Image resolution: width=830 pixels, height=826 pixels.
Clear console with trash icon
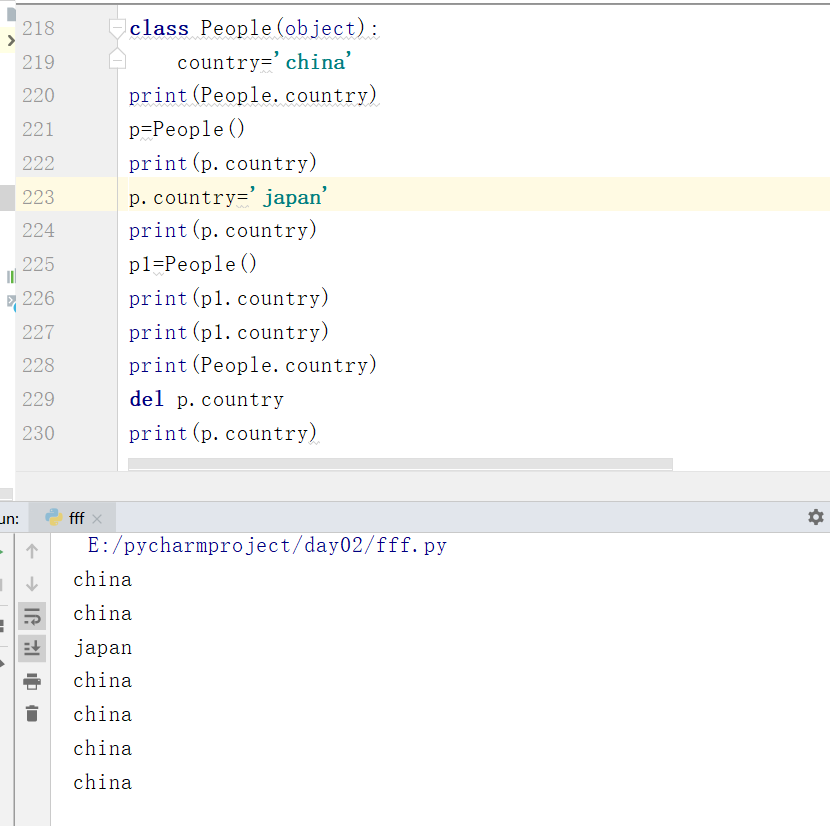[x=32, y=713]
